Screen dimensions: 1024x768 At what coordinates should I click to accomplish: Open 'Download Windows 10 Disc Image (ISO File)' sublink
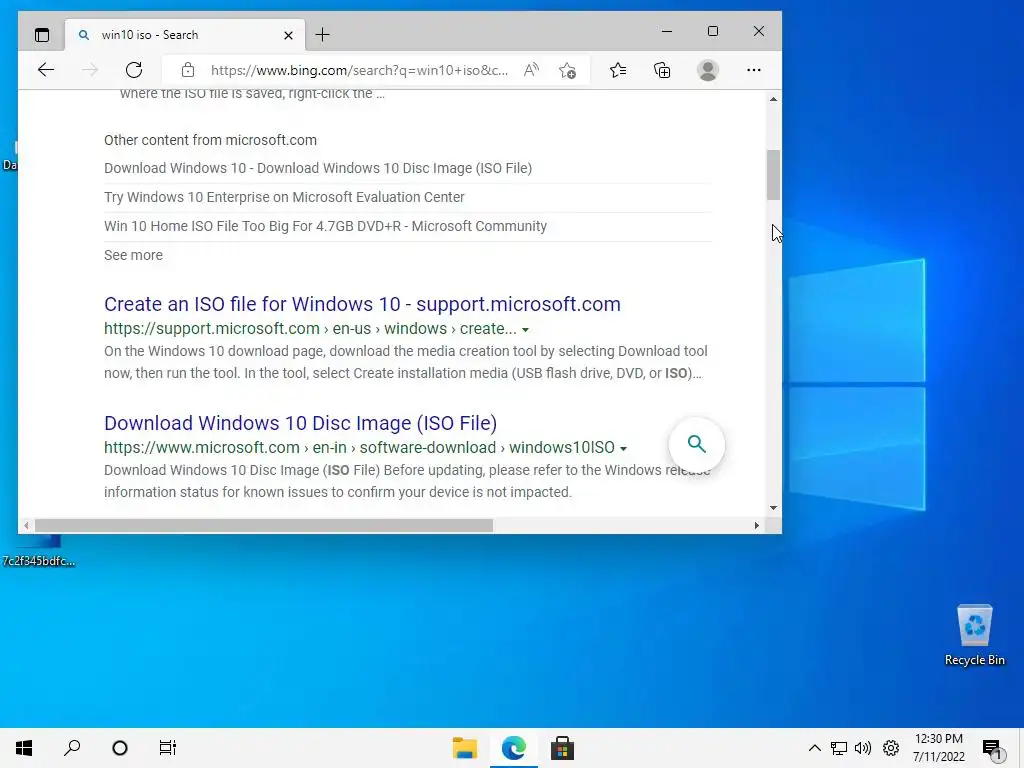(x=318, y=168)
